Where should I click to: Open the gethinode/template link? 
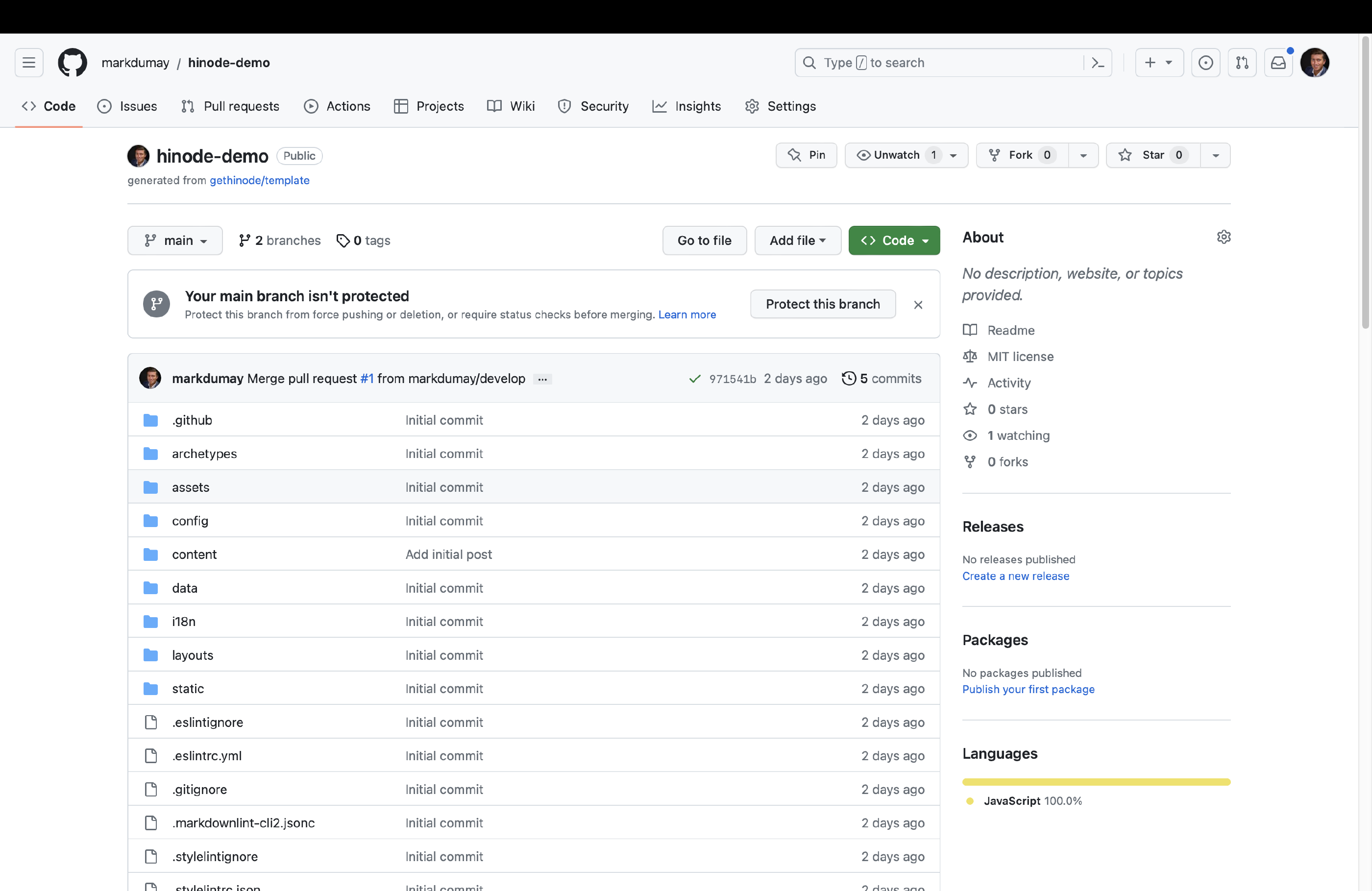(x=259, y=180)
